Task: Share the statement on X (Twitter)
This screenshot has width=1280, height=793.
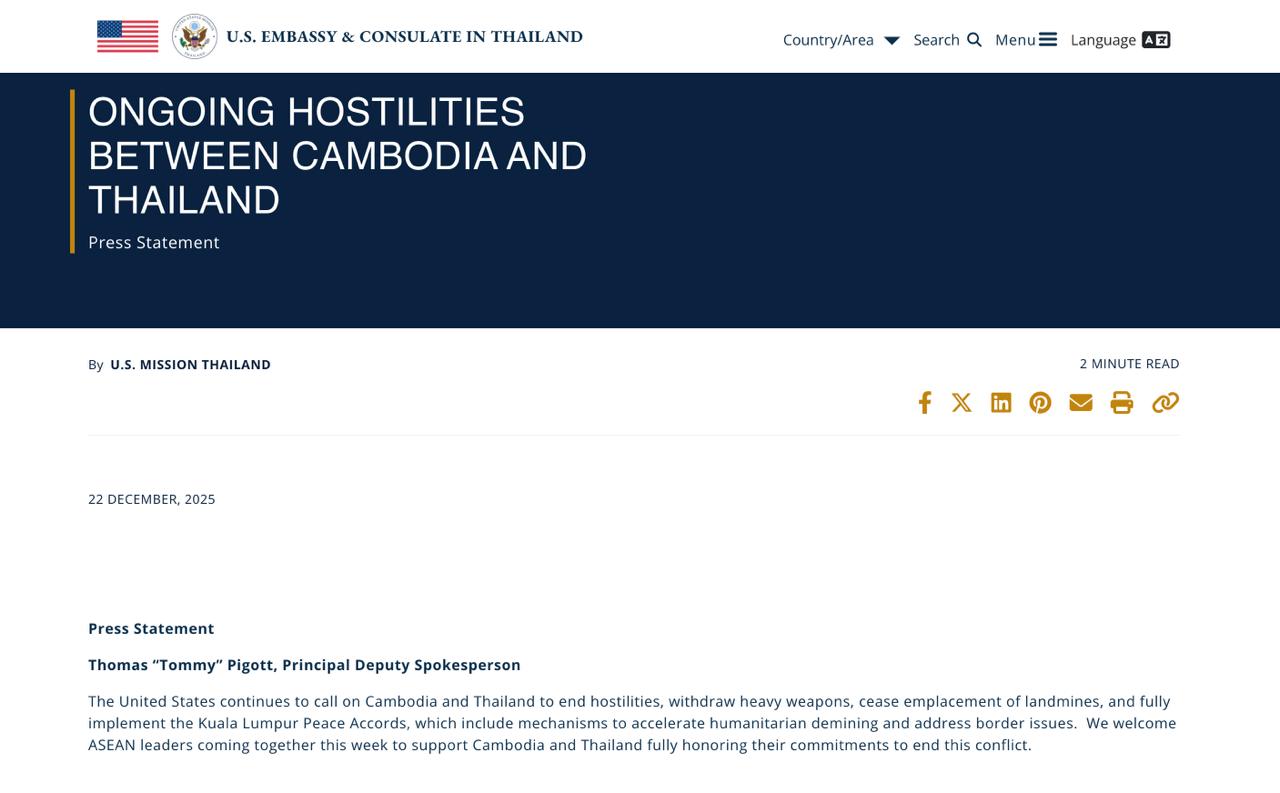Action: coord(962,403)
